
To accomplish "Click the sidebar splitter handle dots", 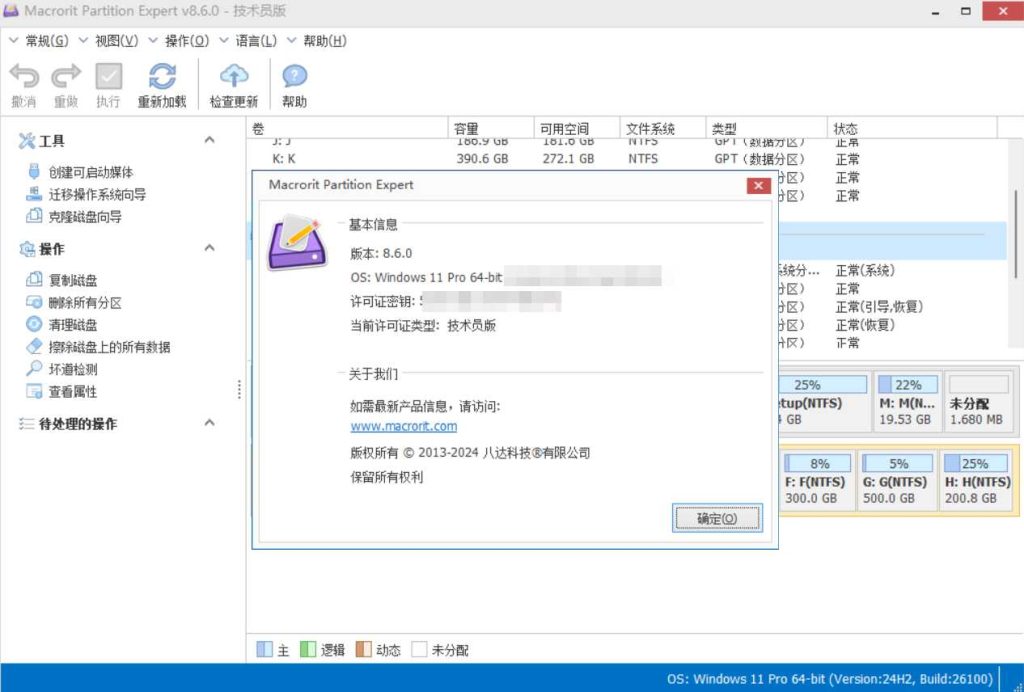I will pos(240,390).
